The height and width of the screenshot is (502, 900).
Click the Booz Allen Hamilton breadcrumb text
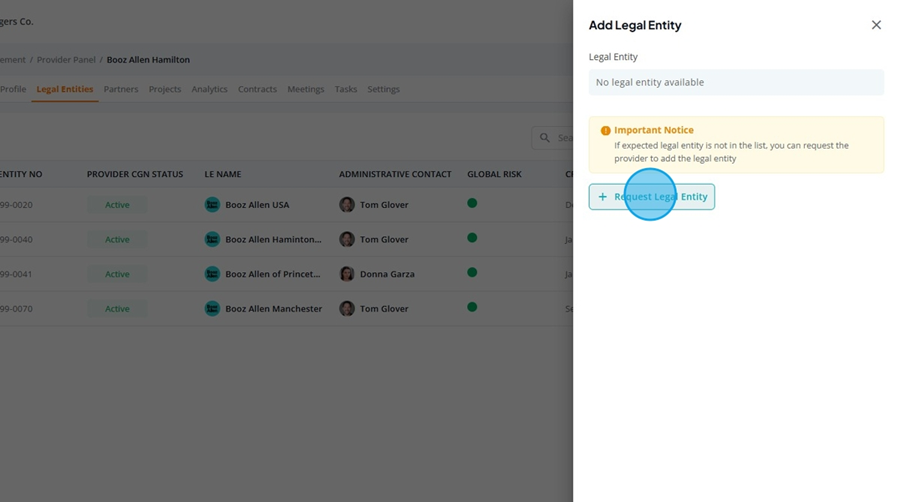click(x=148, y=60)
